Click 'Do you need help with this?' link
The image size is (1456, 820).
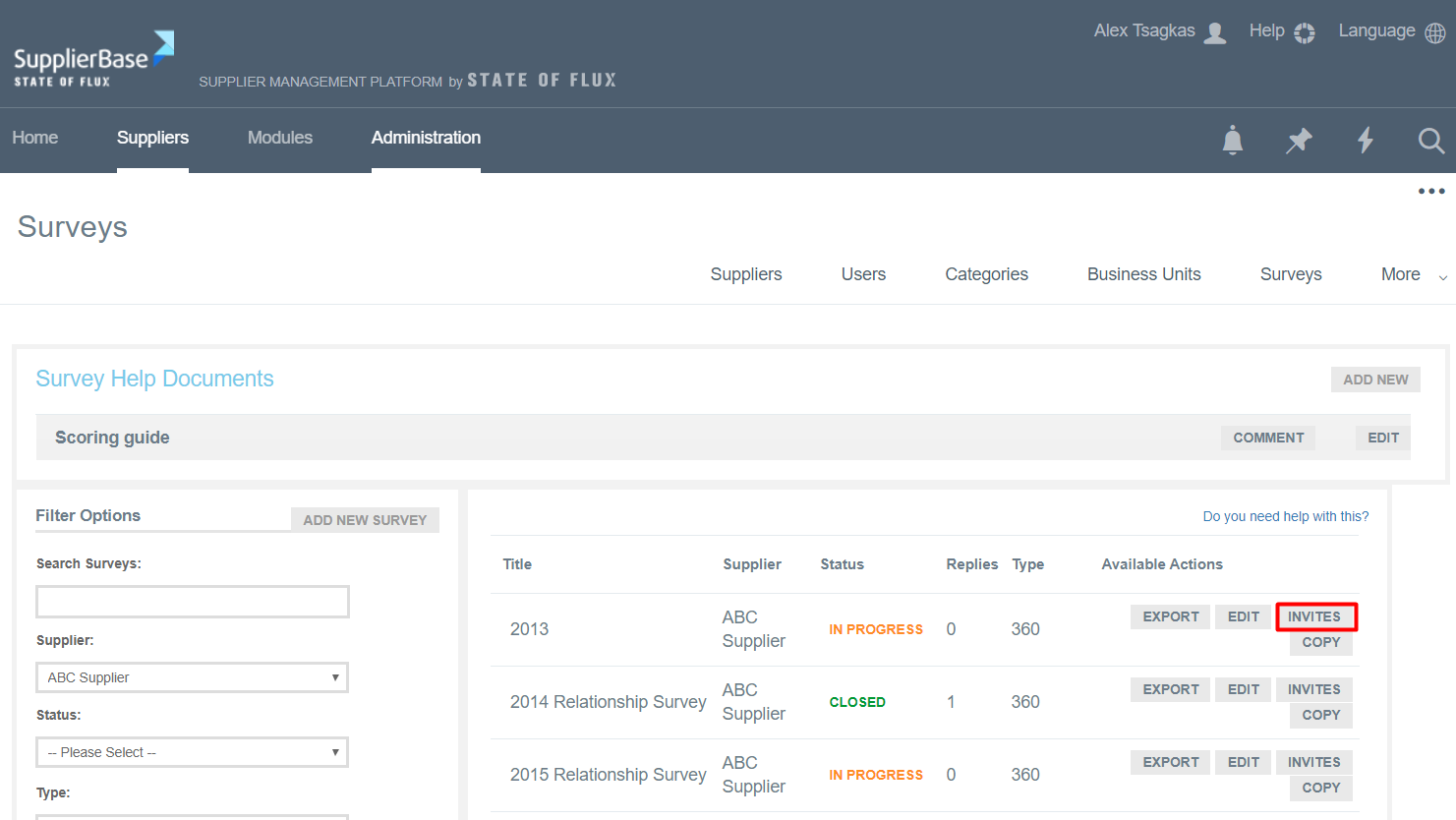[x=1285, y=516]
